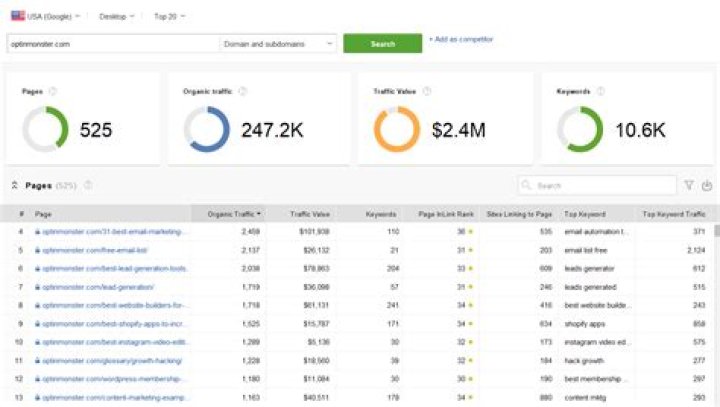The height and width of the screenshot is (407, 720).
Task: Click the info icon next to Pages metric
Action: (x=53, y=91)
